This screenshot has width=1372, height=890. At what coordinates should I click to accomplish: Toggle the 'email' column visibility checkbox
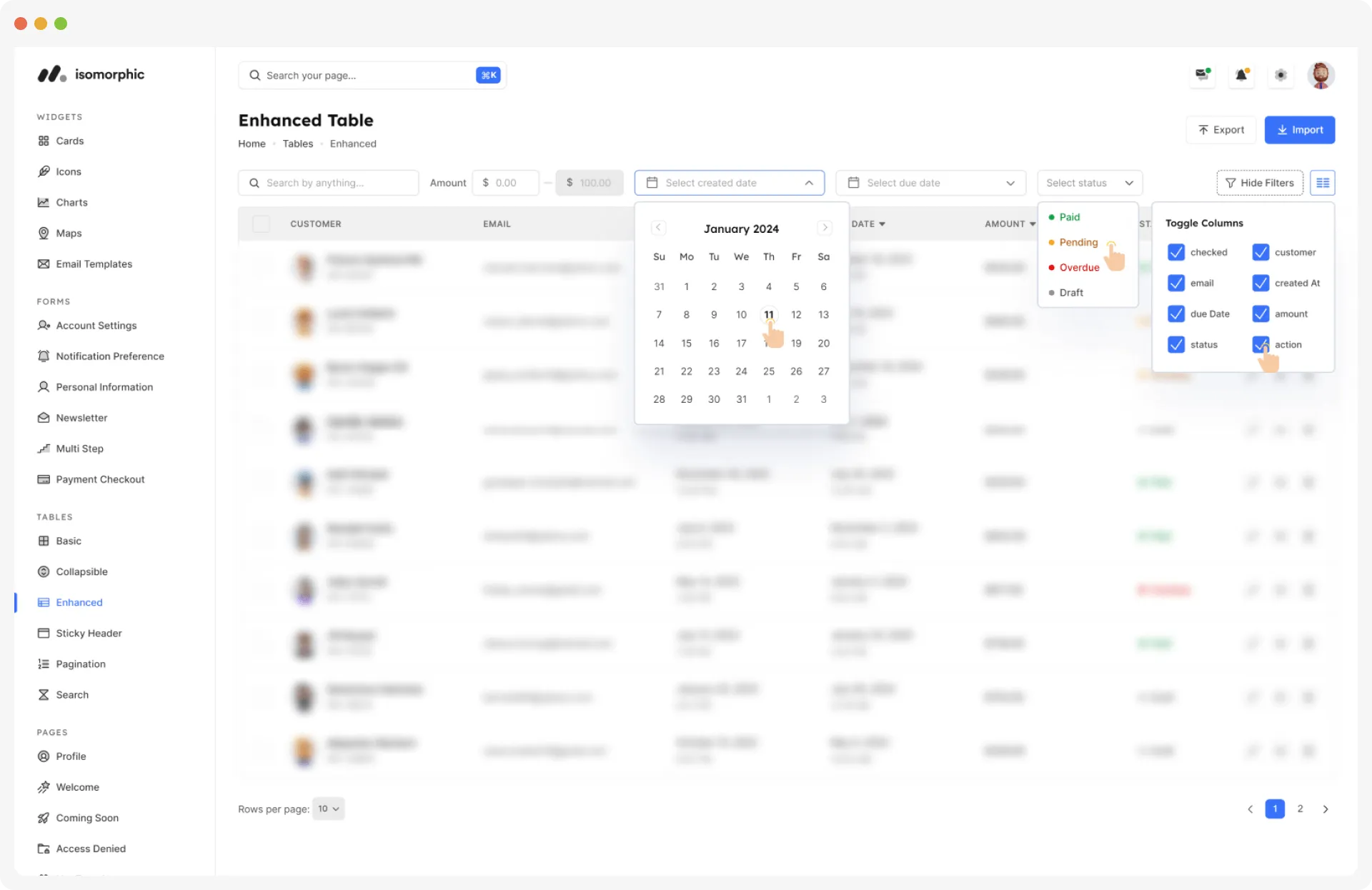pos(1177,283)
